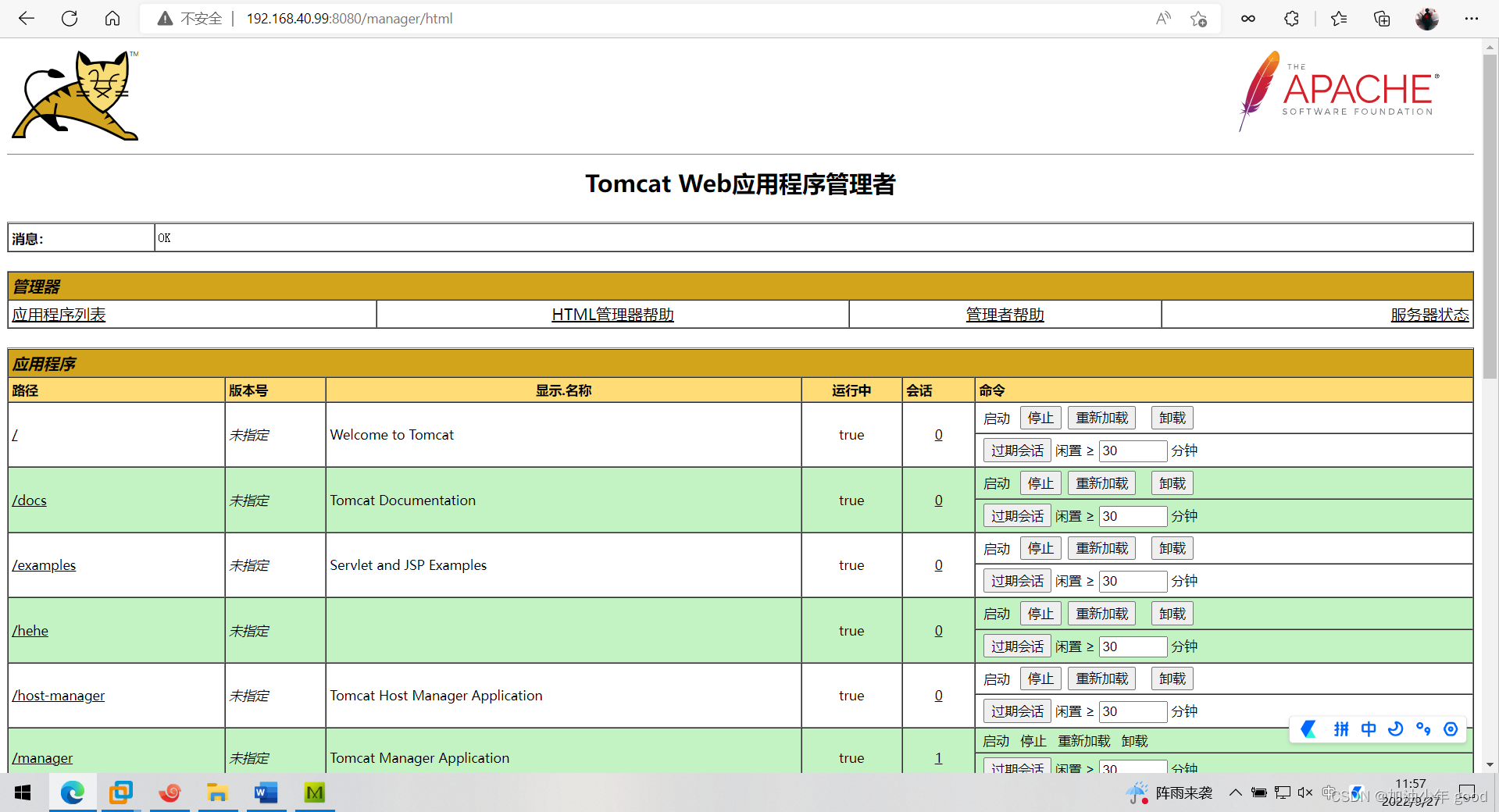This screenshot has height=812, width=1499.
Task: Stop the Tomcat Documentation application
Action: 1040,484
